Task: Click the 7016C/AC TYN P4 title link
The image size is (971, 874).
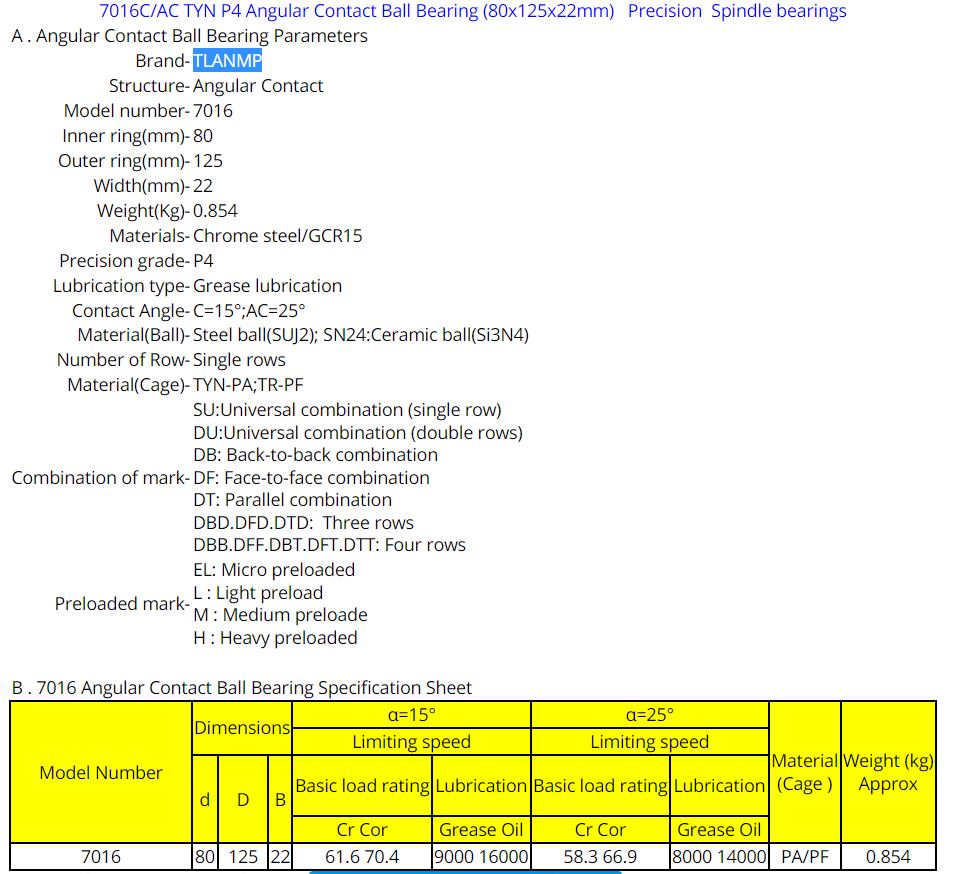Action: tap(357, 11)
